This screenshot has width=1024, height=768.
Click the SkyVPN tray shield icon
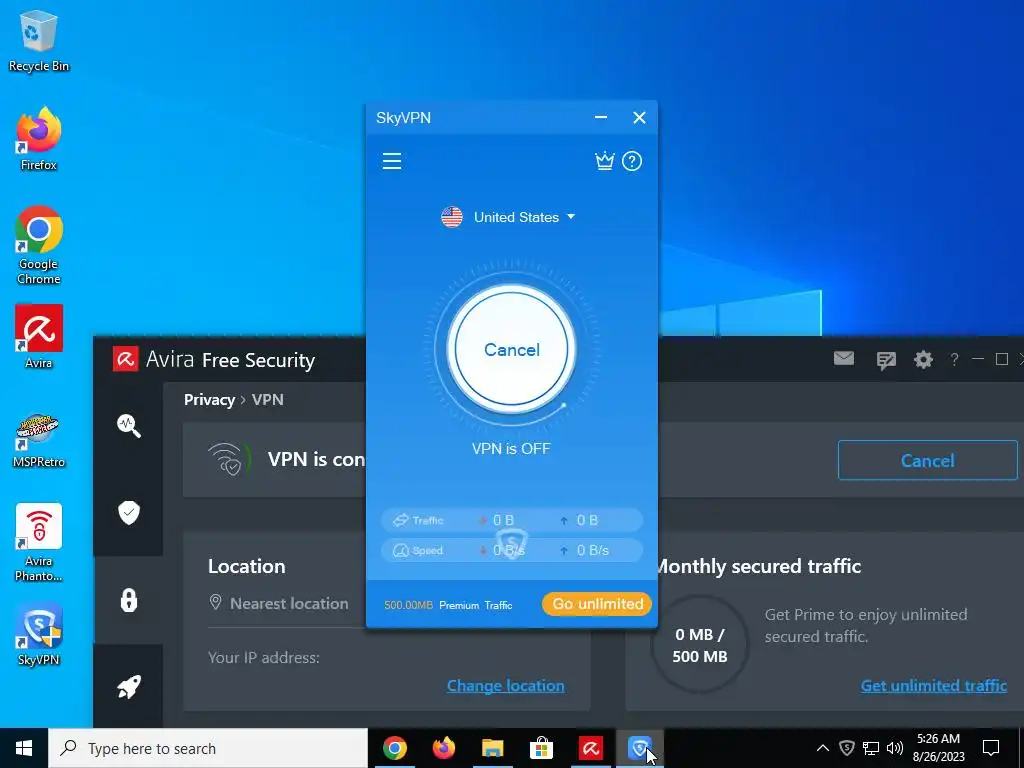pos(847,748)
